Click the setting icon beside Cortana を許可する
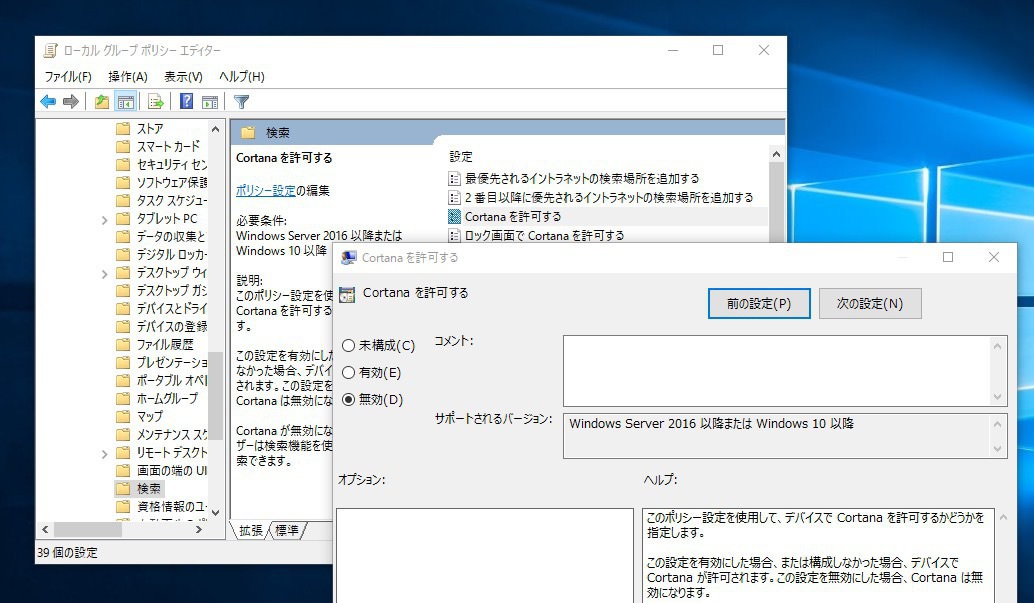 click(x=454, y=216)
